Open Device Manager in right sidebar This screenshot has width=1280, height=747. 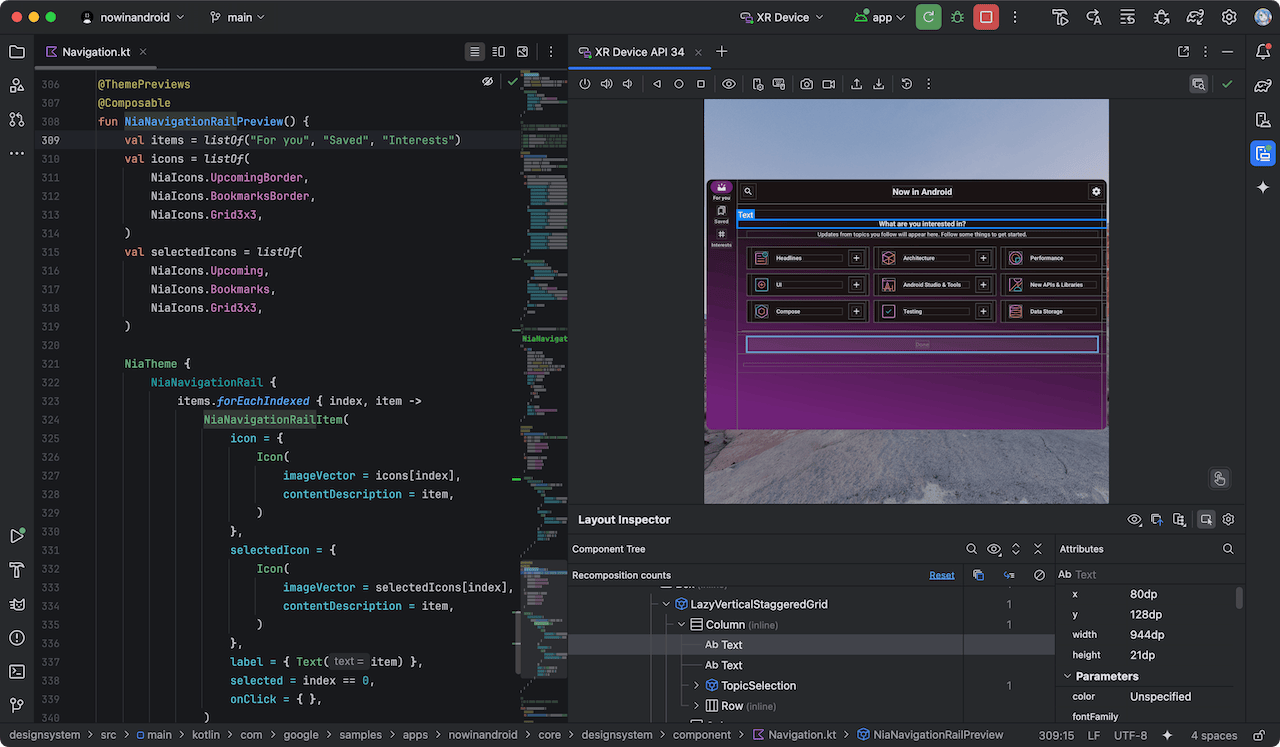(x=1263, y=120)
